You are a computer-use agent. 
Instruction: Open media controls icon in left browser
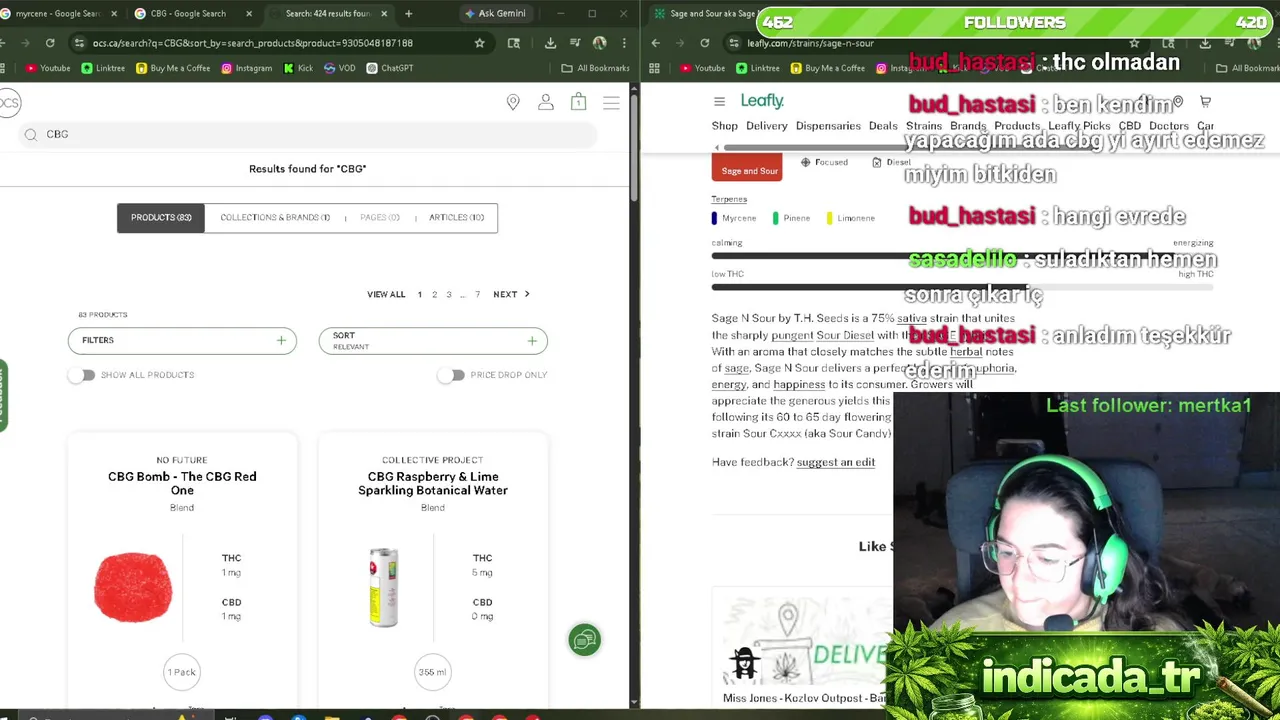[575, 43]
